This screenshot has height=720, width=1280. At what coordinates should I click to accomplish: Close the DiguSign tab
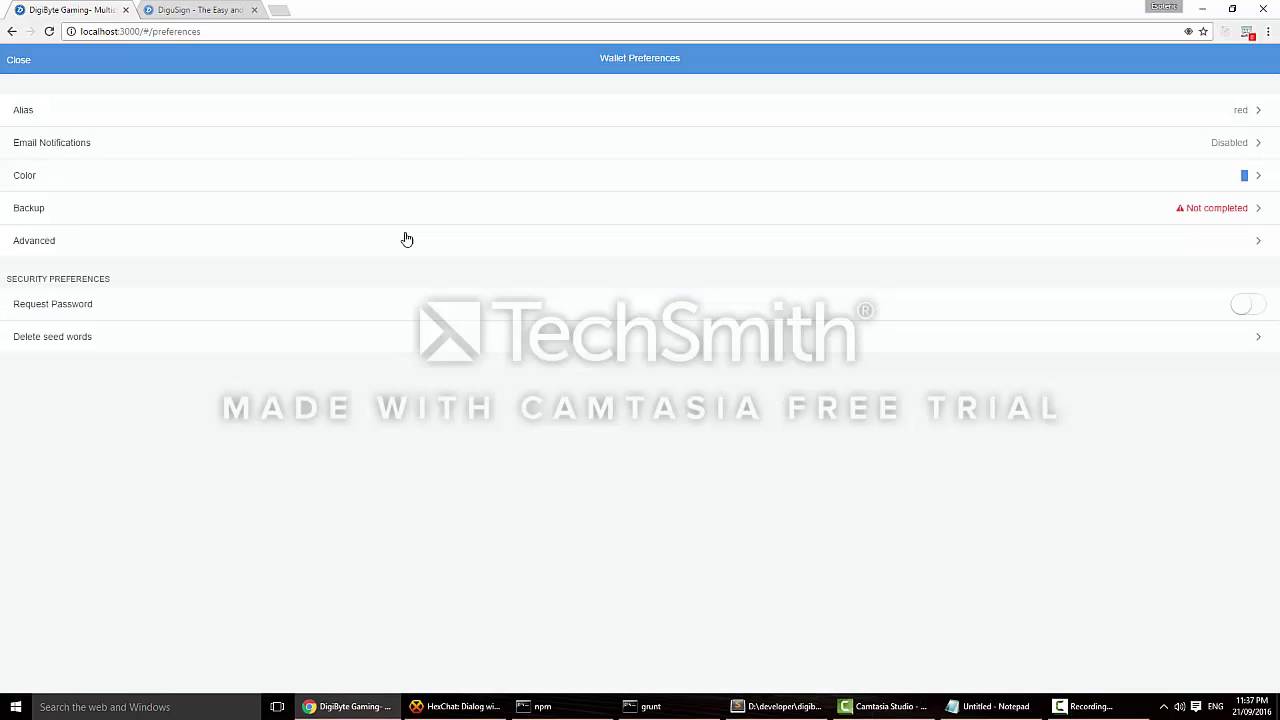254,10
